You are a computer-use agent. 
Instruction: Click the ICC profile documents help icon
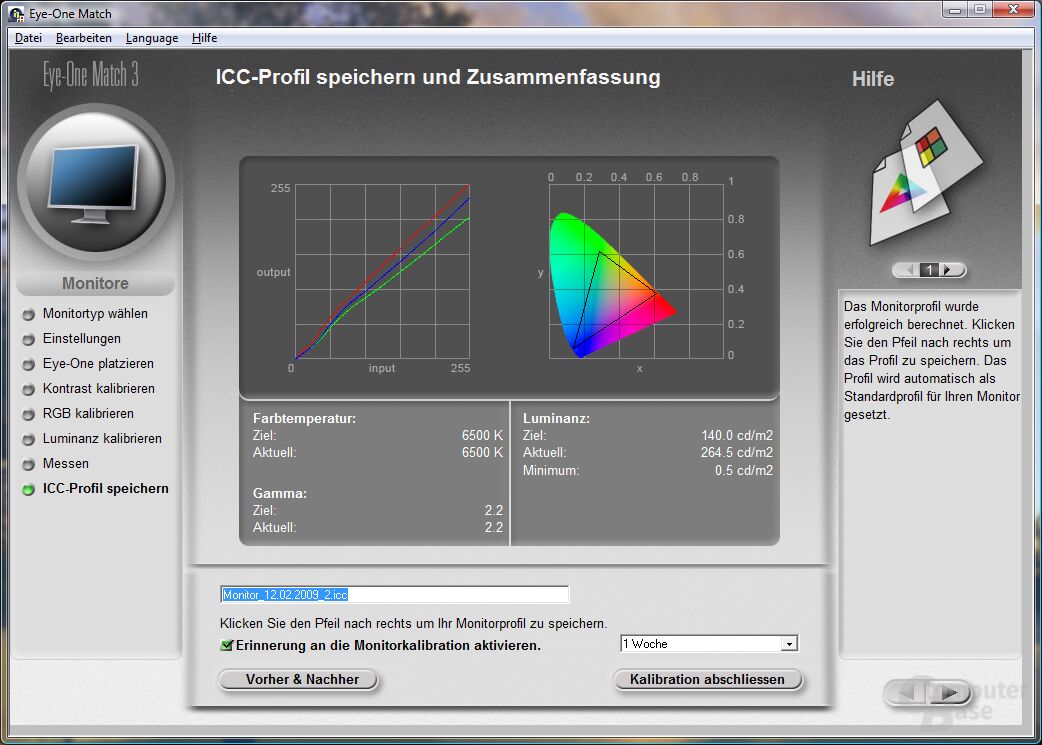click(926, 173)
